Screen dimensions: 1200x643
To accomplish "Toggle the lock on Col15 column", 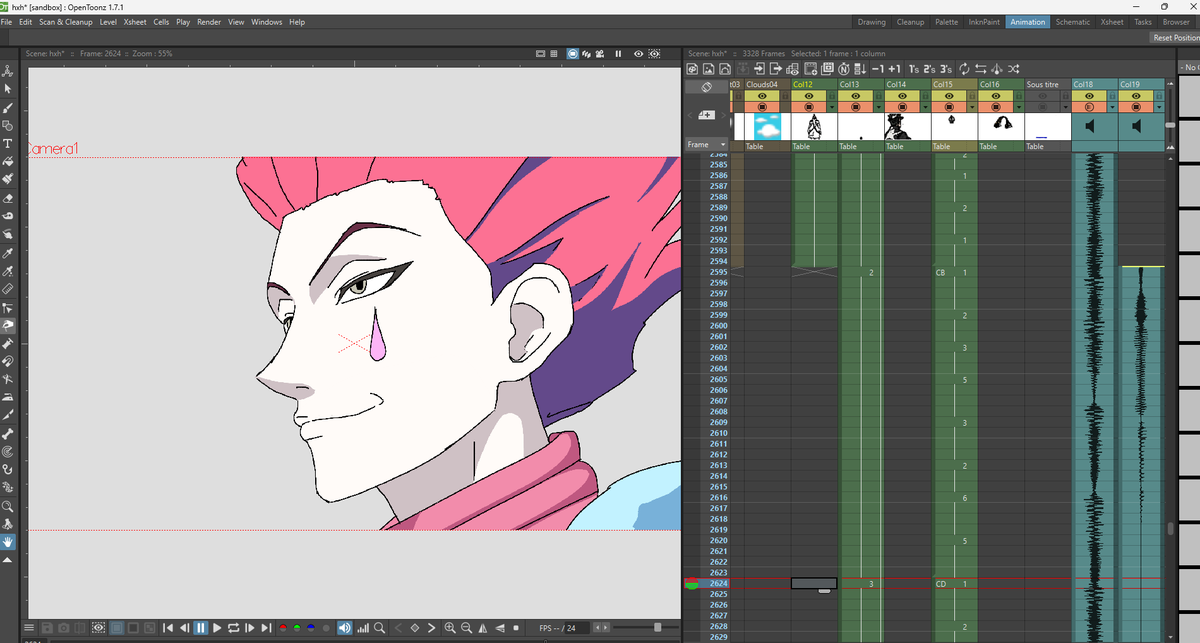I will (973, 96).
